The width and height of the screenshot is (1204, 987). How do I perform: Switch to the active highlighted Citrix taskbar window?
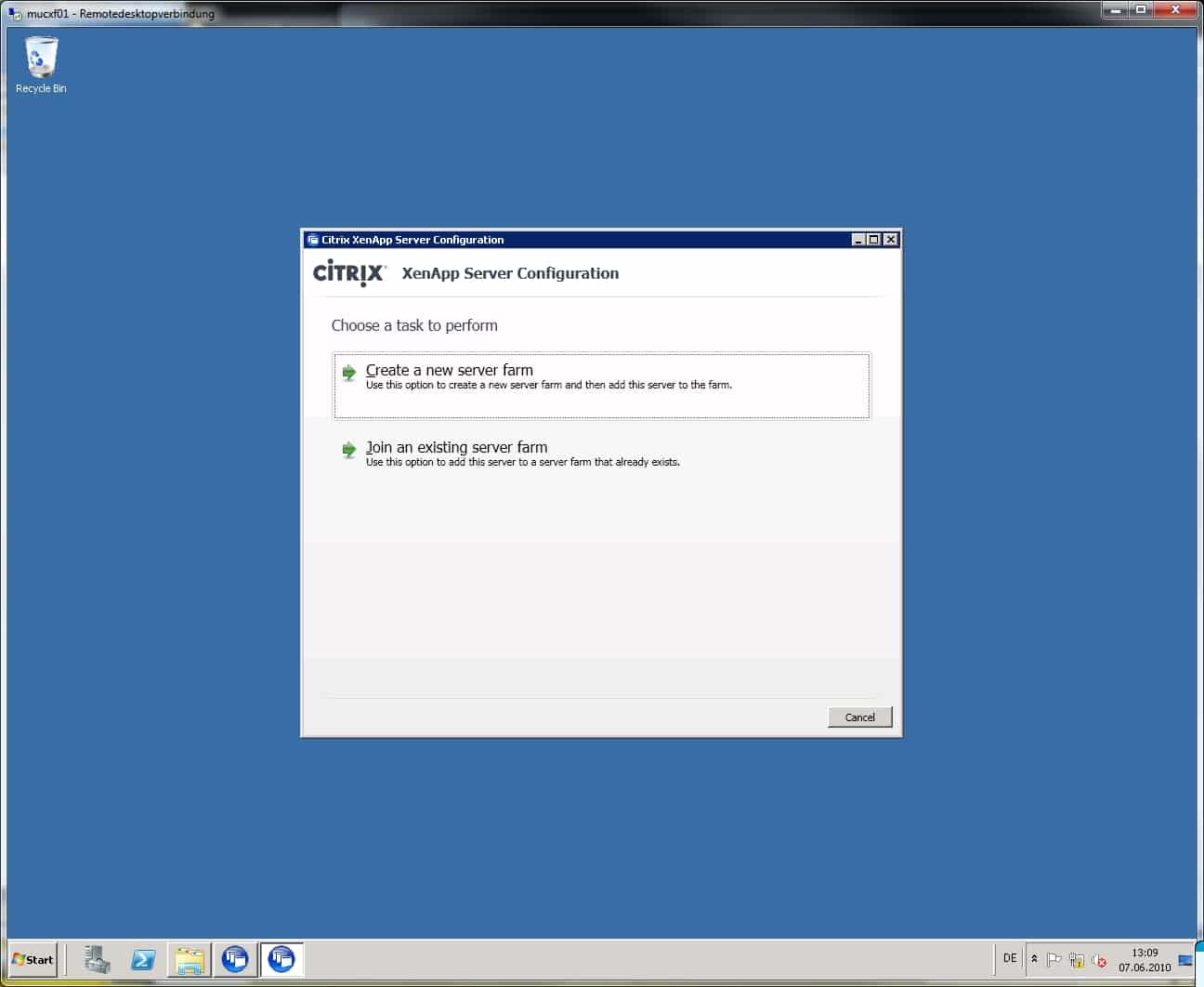[281, 959]
